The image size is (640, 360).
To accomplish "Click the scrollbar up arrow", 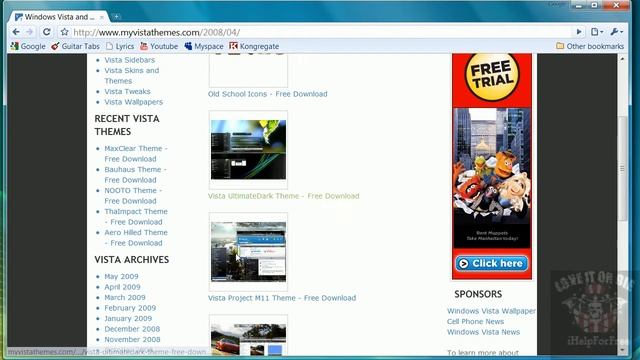I will [622, 59].
